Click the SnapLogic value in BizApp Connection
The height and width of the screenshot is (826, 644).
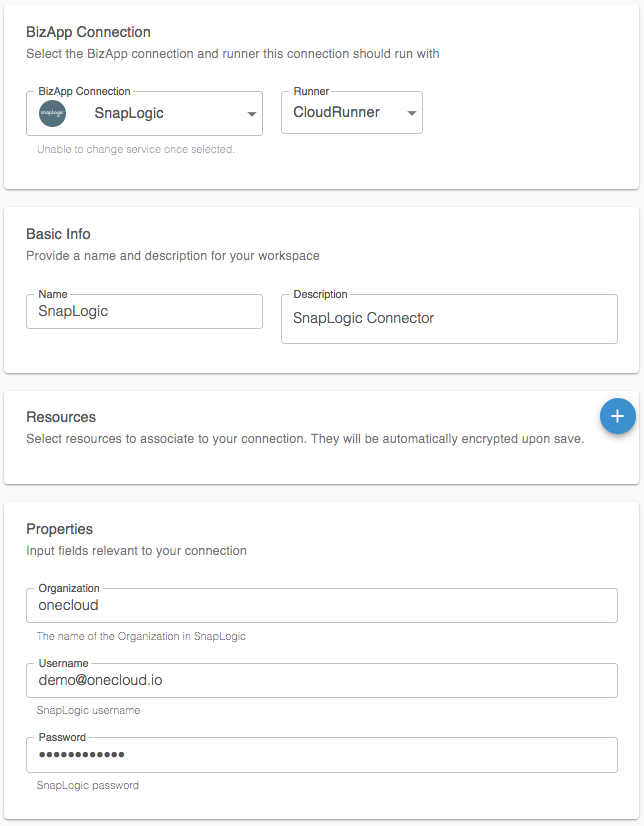[x=129, y=113]
